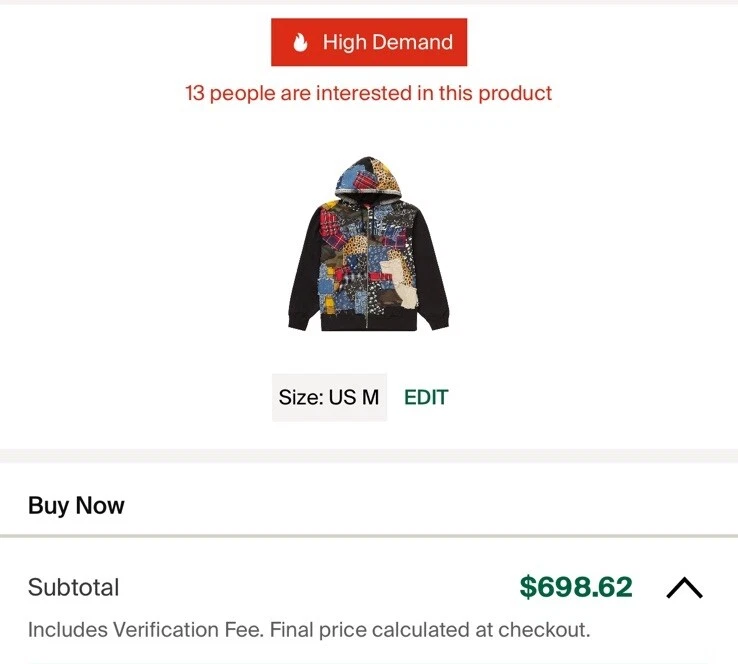Select the Subtotal row label
This screenshot has width=738, height=664.
click(73, 587)
